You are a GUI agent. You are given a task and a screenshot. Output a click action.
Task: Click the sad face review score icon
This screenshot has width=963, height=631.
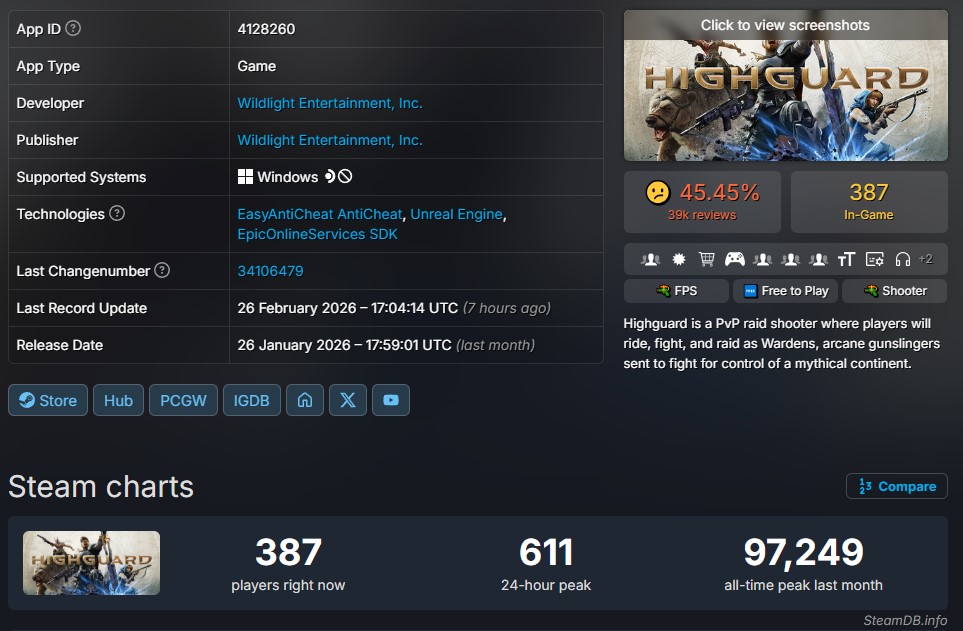coord(658,193)
